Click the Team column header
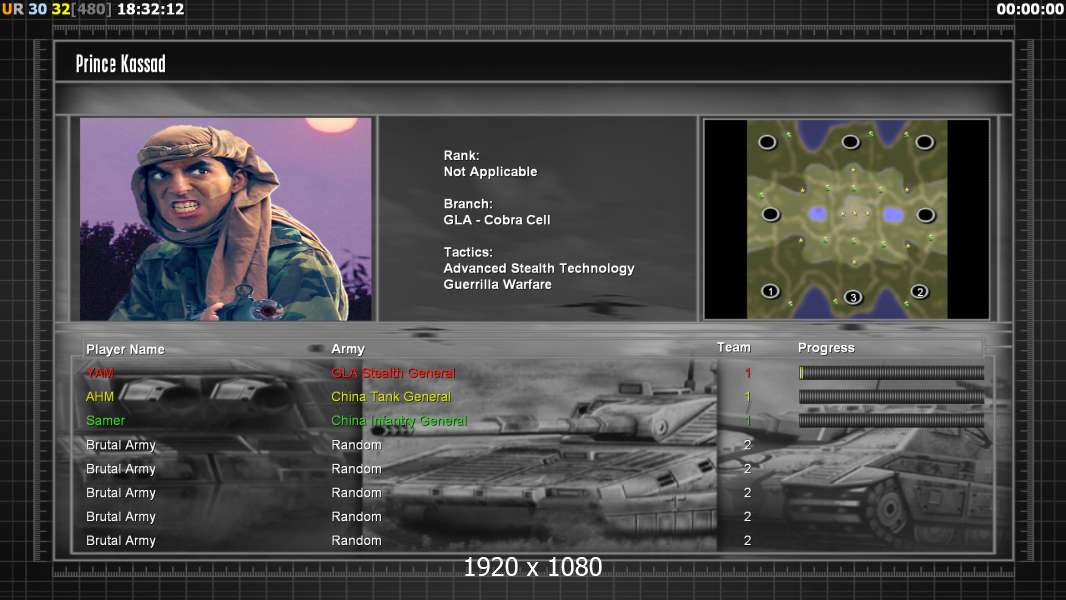Image resolution: width=1066 pixels, height=600 pixels. (x=734, y=347)
